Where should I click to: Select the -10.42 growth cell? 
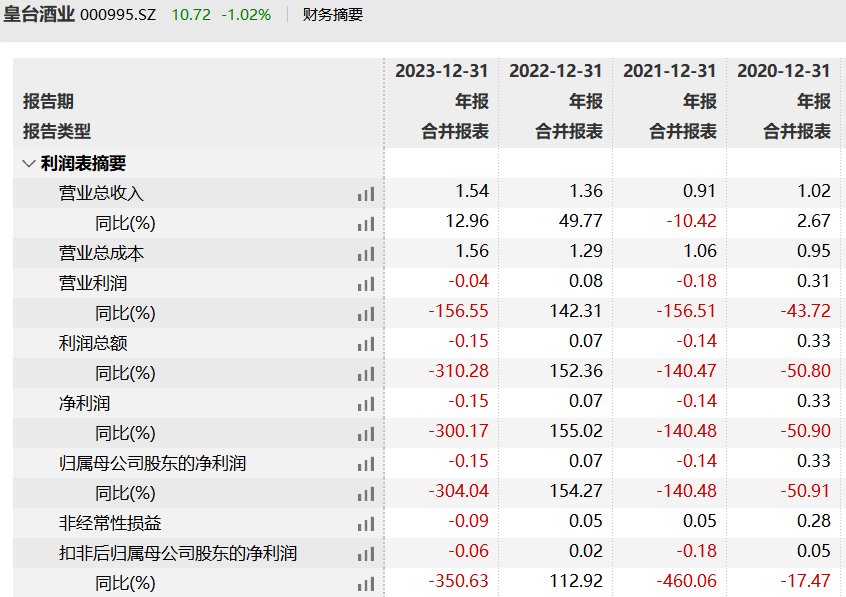691,221
